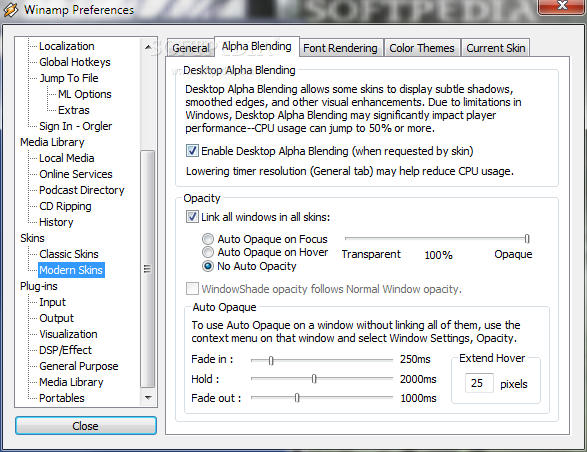Choose the No Auto Opacity radio button

pos(208,266)
